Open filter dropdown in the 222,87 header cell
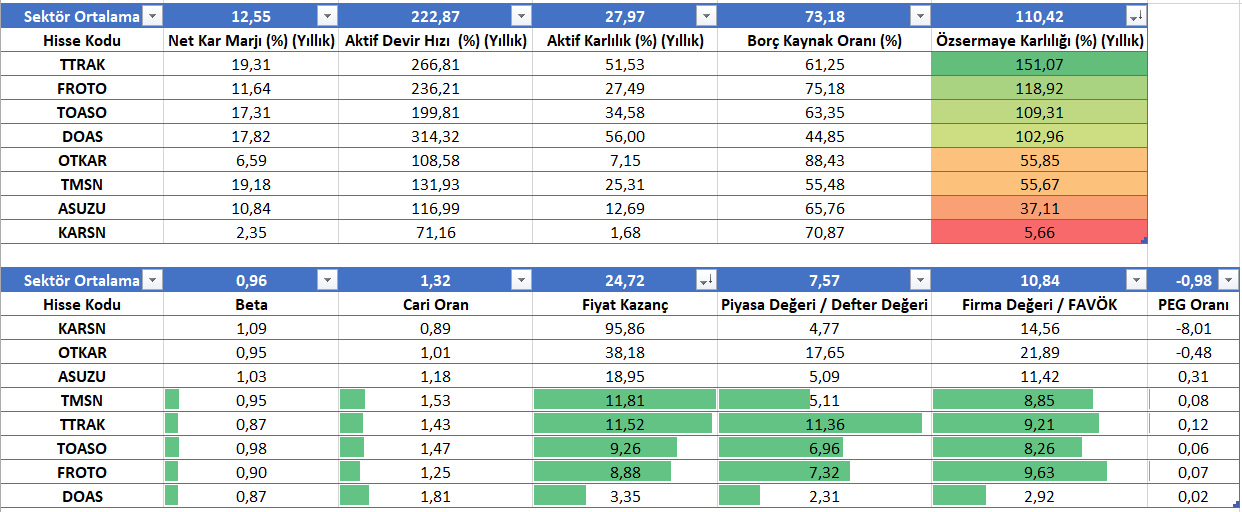Image resolution: width=1242 pixels, height=512 pixels. tap(520, 16)
